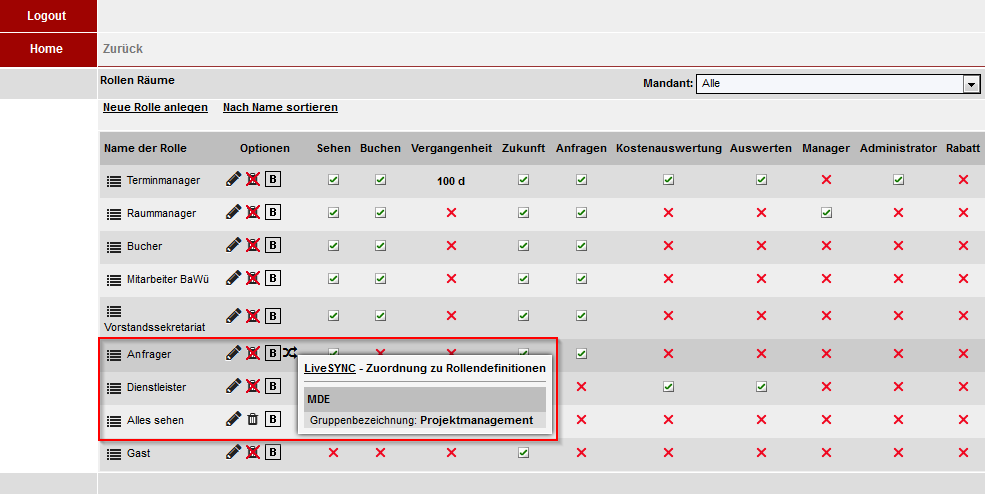
Task: Click the Alles sehen role name
Action: click(155, 420)
